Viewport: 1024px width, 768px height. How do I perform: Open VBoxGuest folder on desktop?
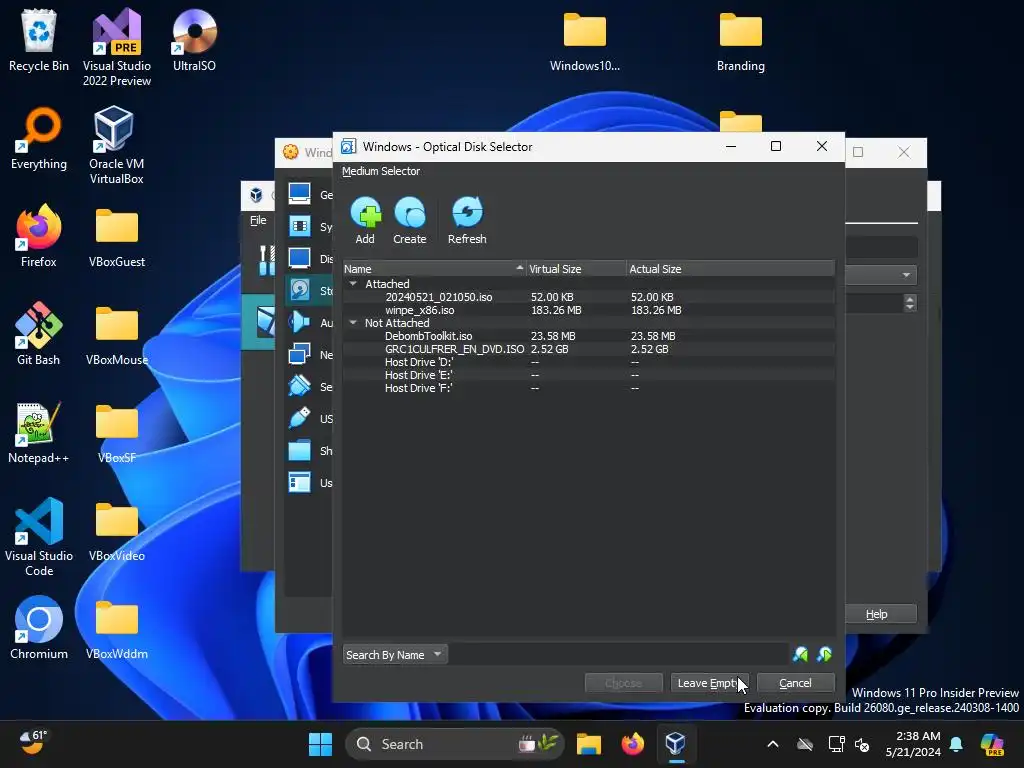click(x=116, y=236)
